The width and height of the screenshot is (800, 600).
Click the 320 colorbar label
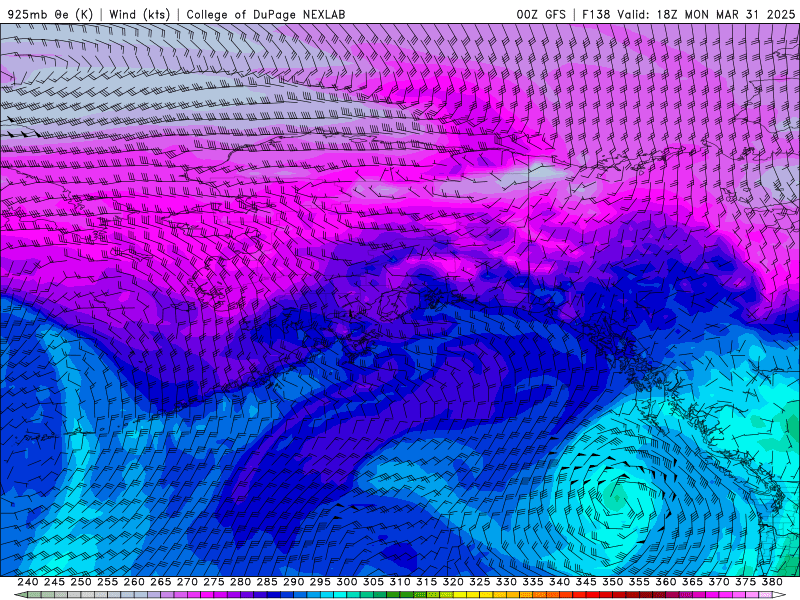pos(453,582)
